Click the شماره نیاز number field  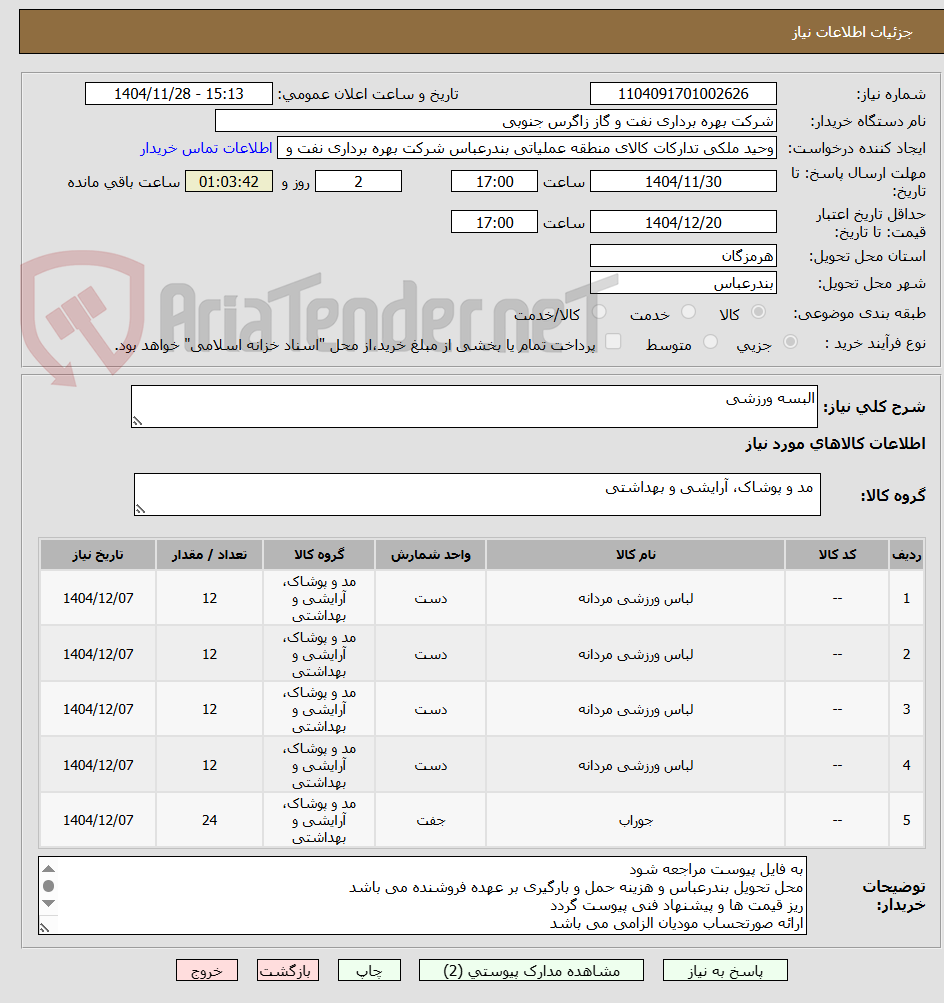[683, 93]
